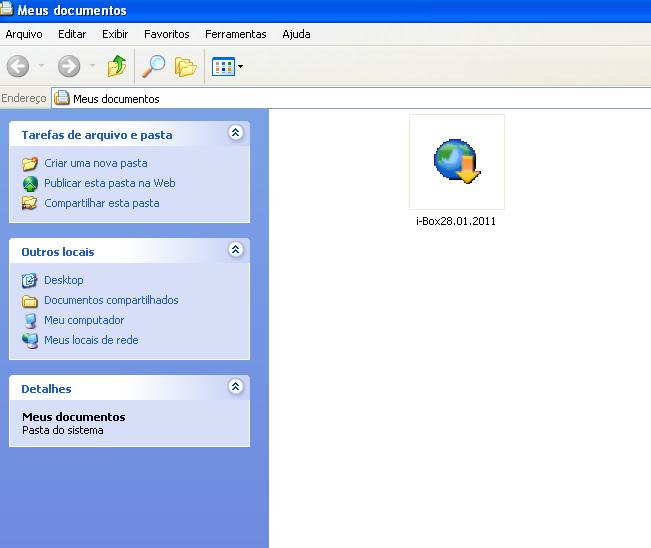The height and width of the screenshot is (548, 651).
Task: Click the Meu computador icon
Action: point(30,320)
